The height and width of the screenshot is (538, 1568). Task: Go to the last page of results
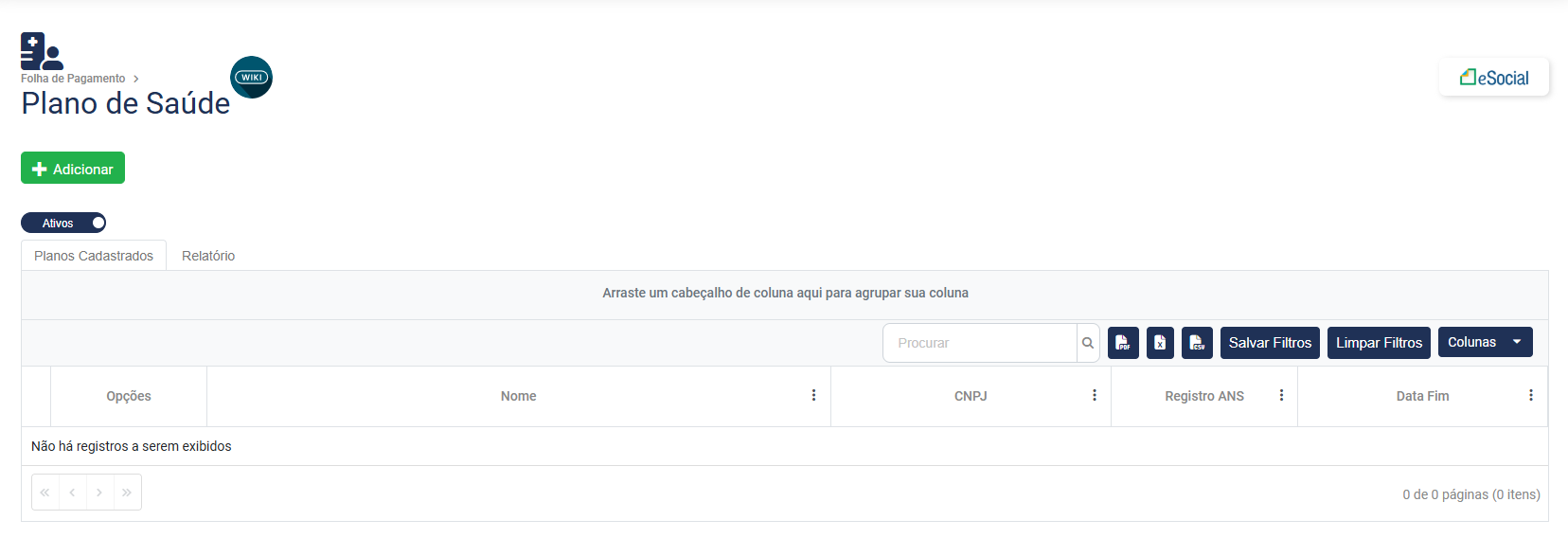127,493
